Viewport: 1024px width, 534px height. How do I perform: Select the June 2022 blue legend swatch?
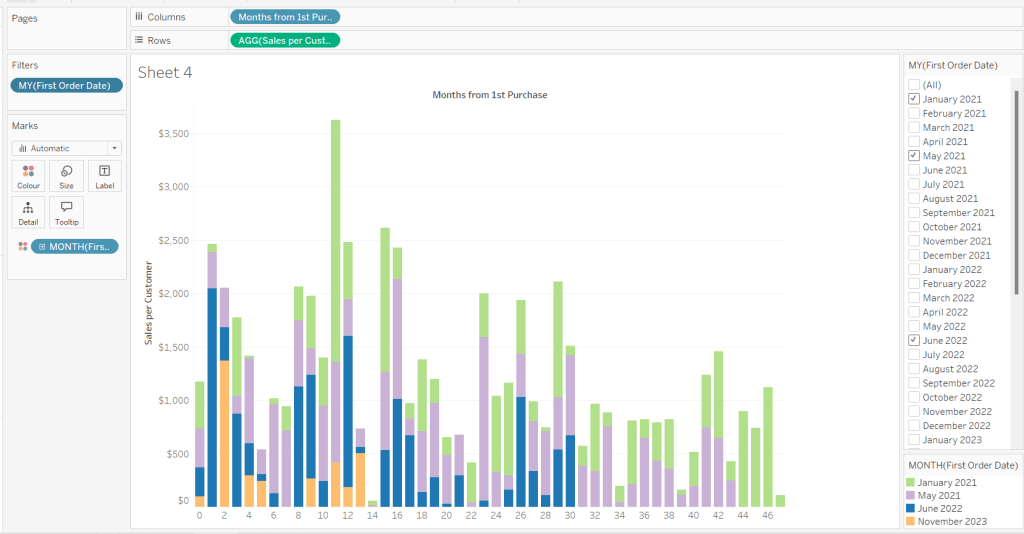(x=913, y=508)
